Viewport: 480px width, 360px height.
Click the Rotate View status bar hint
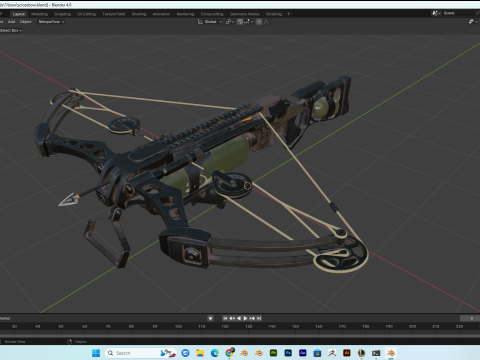click(15, 342)
